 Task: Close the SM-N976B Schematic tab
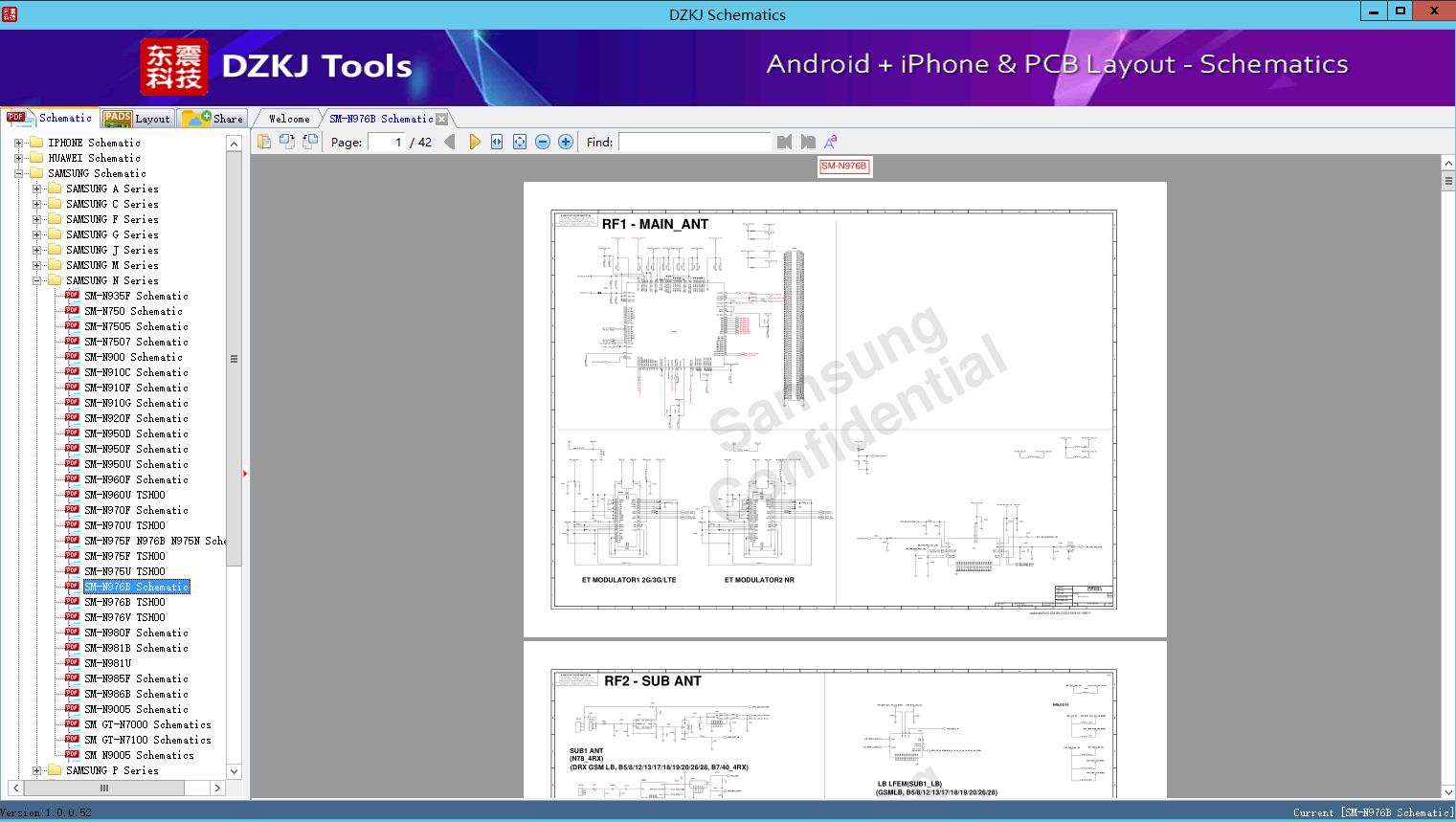coord(441,119)
